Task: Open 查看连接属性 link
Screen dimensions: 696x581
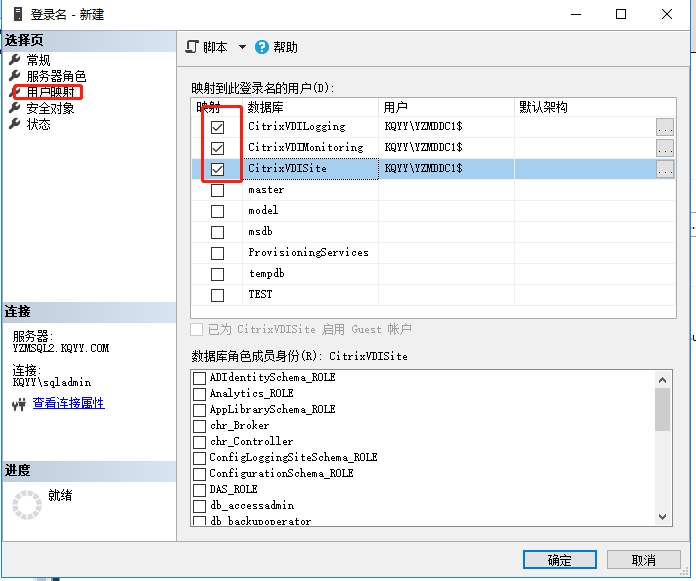Action: (68, 404)
